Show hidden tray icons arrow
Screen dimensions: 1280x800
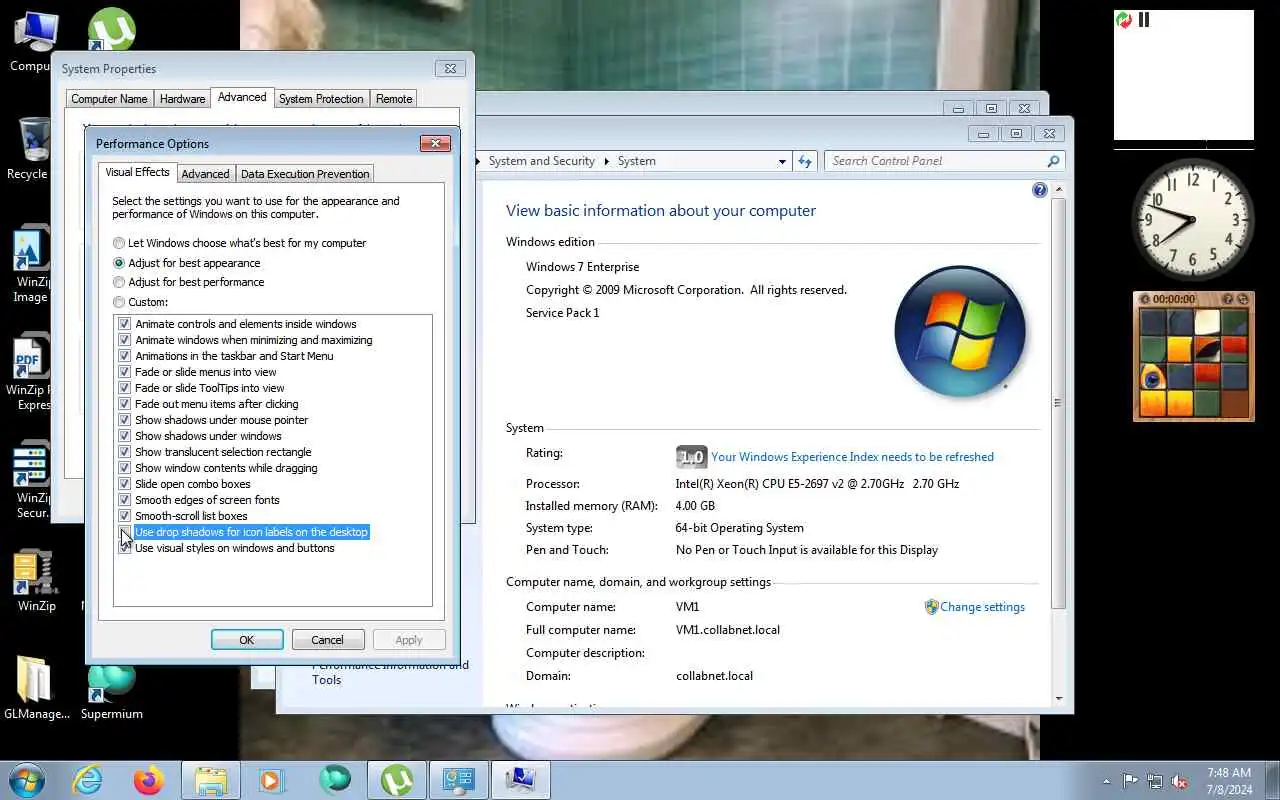click(1106, 782)
